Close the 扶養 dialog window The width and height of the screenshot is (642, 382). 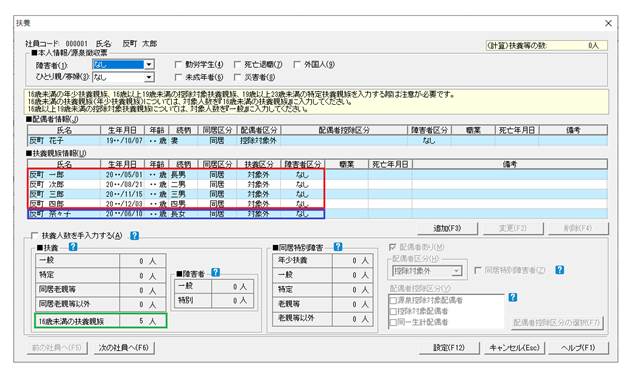click(x=608, y=23)
